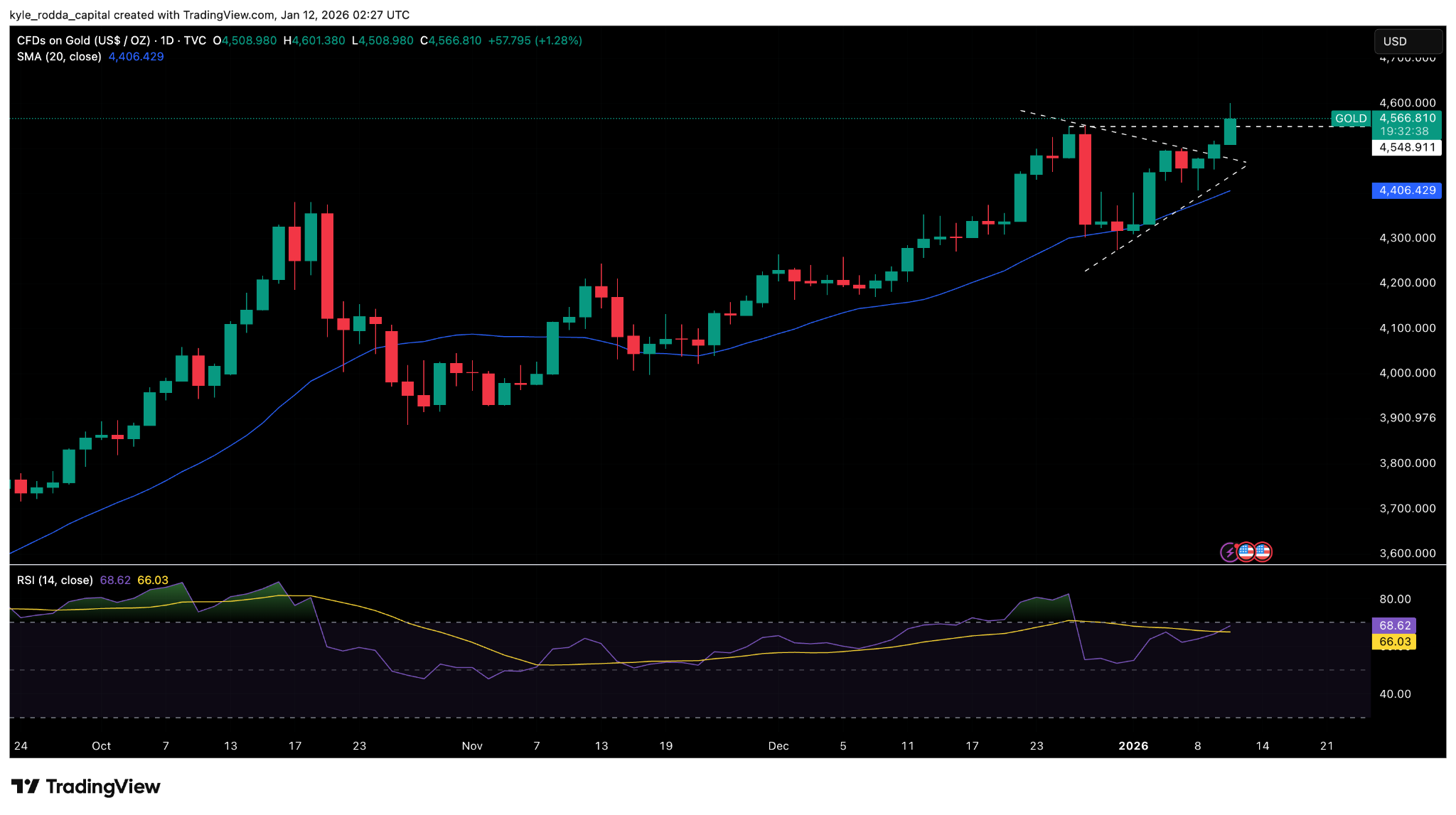
Task: Click the 4,600.000 price scale value
Action: tap(1407, 103)
